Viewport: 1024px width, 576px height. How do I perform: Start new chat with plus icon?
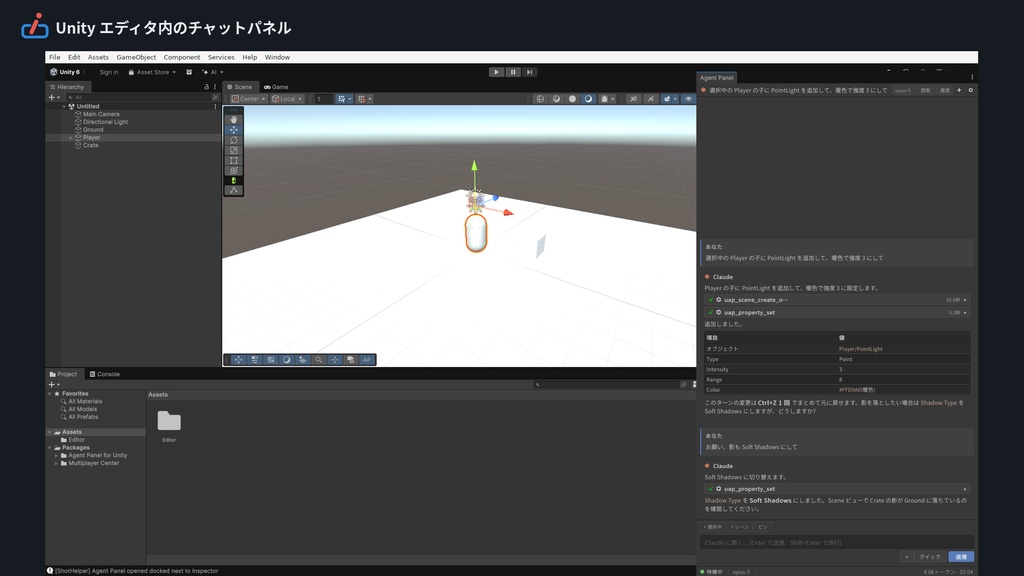coord(959,90)
